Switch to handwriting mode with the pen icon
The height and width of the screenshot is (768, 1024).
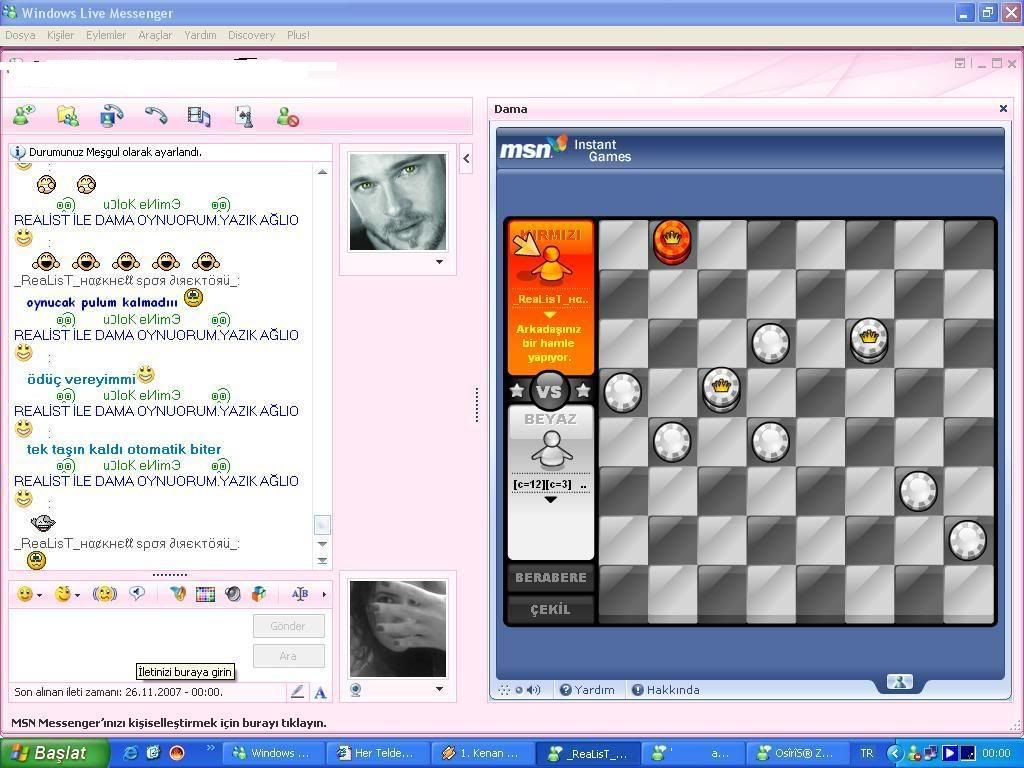pyautogui.click(x=297, y=692)
